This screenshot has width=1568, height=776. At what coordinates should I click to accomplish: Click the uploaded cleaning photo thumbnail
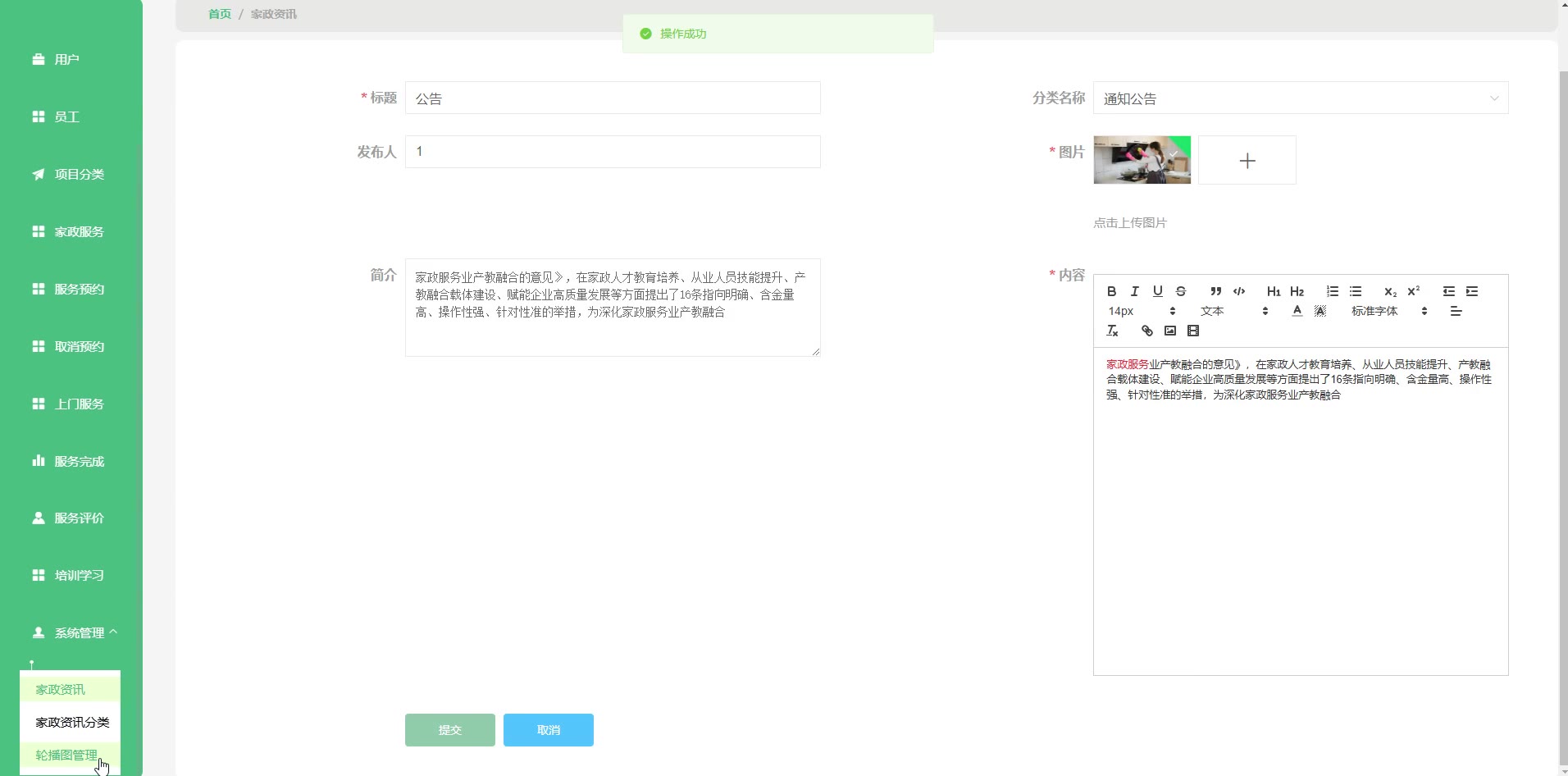[1142, 160]
